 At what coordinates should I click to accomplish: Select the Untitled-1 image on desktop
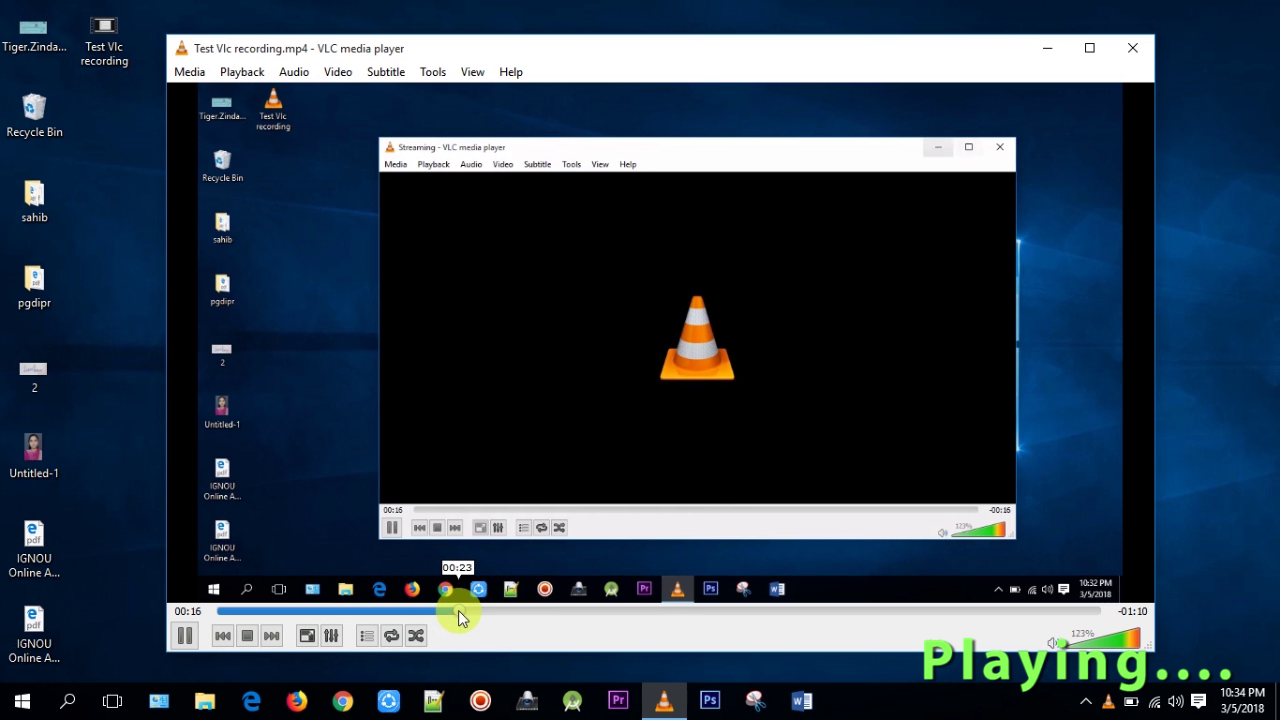34,456
